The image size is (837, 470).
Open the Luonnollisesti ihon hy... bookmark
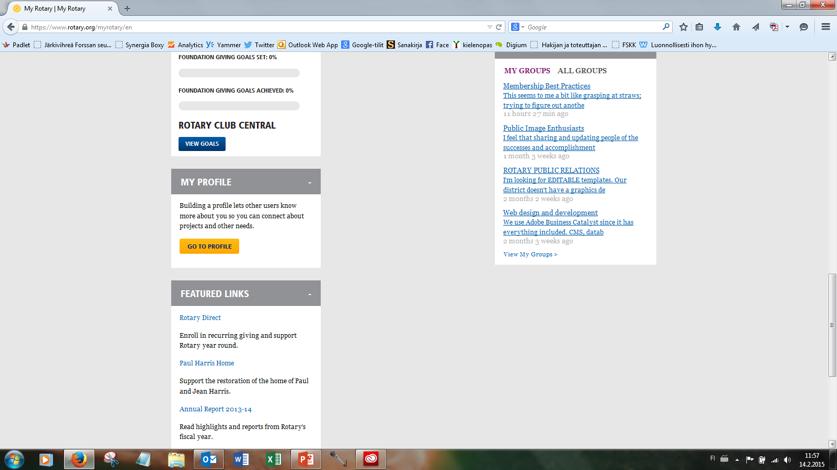point(678,45)
